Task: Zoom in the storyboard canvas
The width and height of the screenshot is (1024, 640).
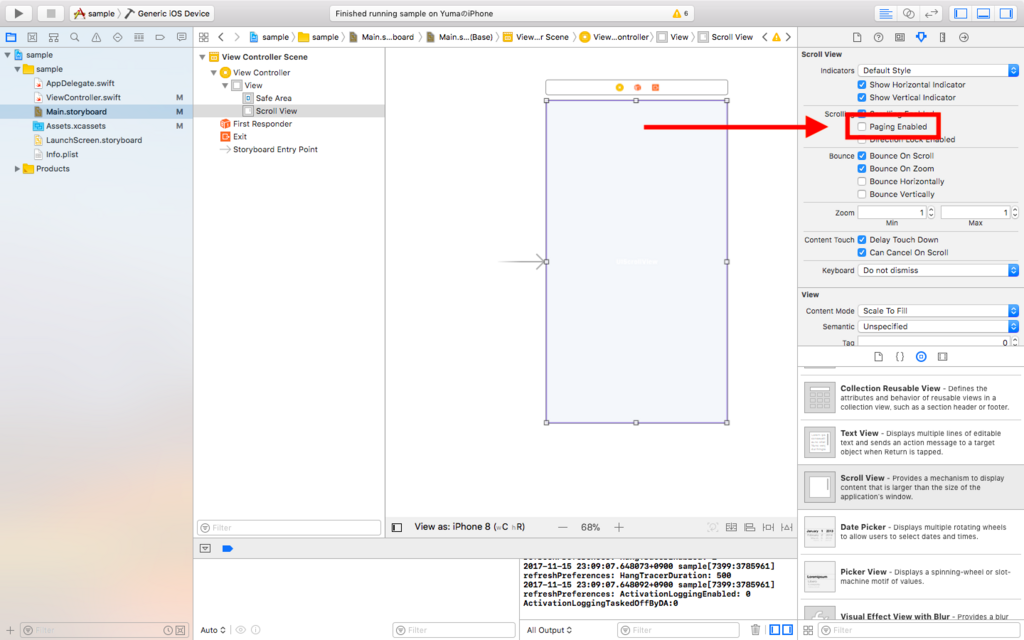Action: click(x=618, y=527)
